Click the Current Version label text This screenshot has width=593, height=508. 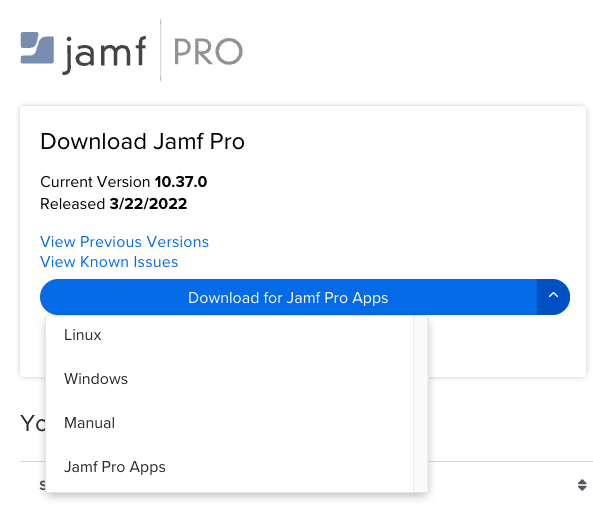[x=95, y=182]
